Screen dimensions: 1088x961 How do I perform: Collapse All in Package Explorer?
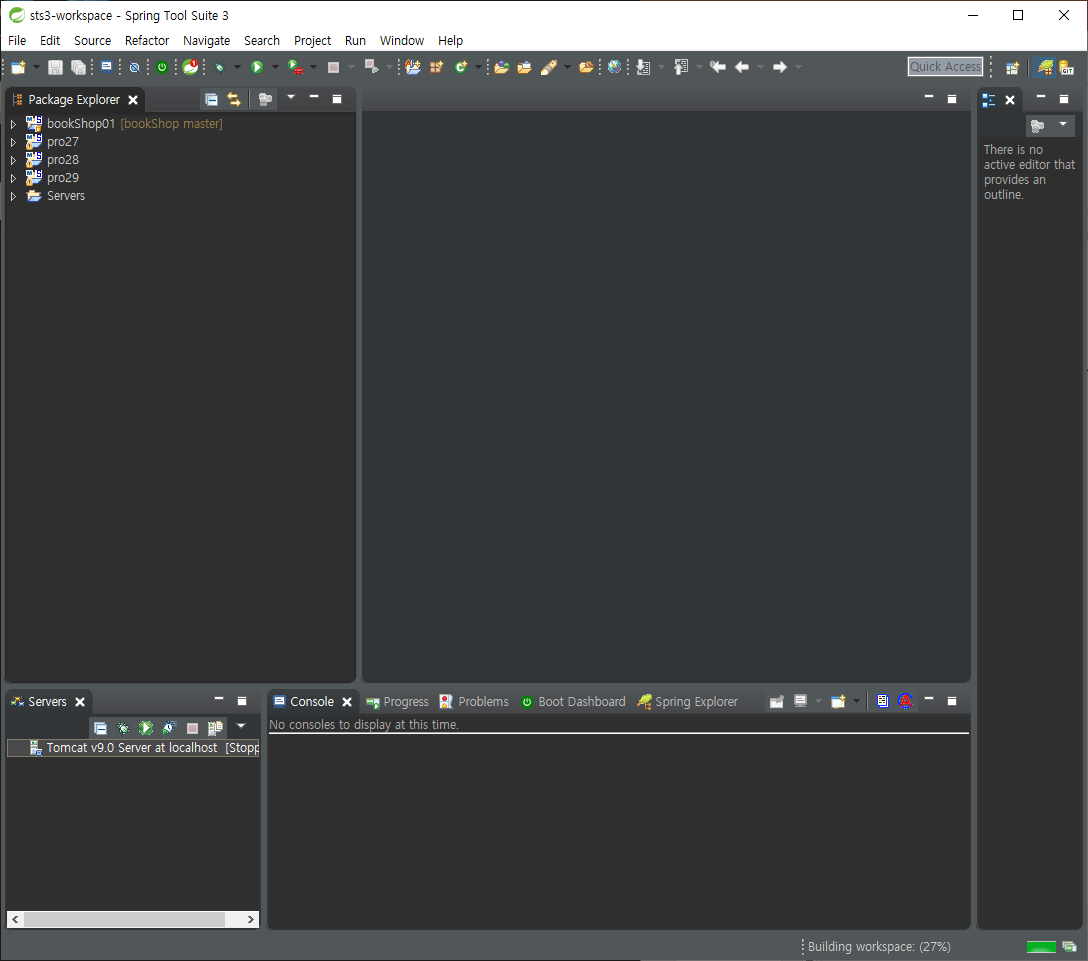tap(211, 100)
